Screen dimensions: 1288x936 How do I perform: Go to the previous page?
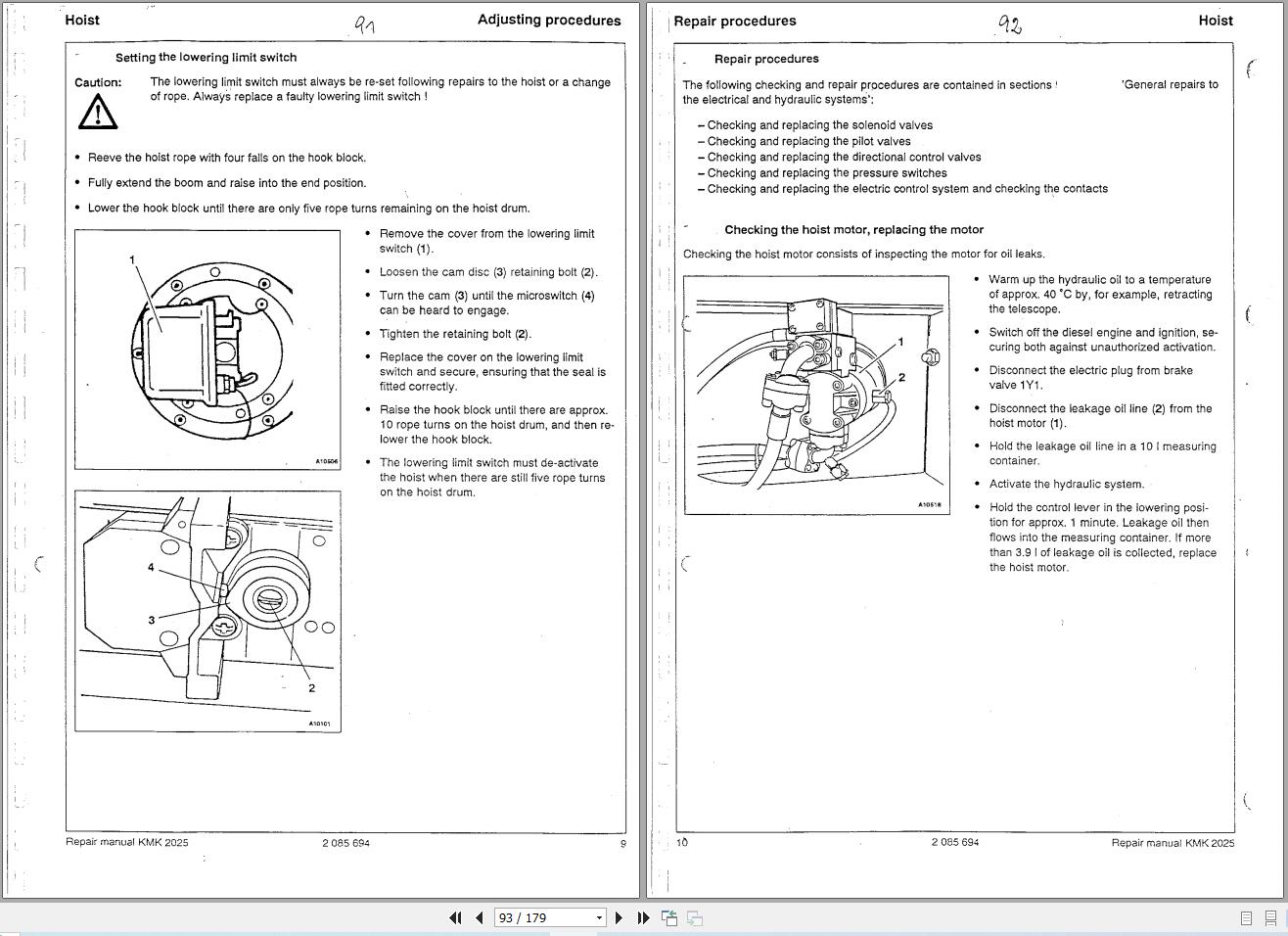(x=480, y=917)
